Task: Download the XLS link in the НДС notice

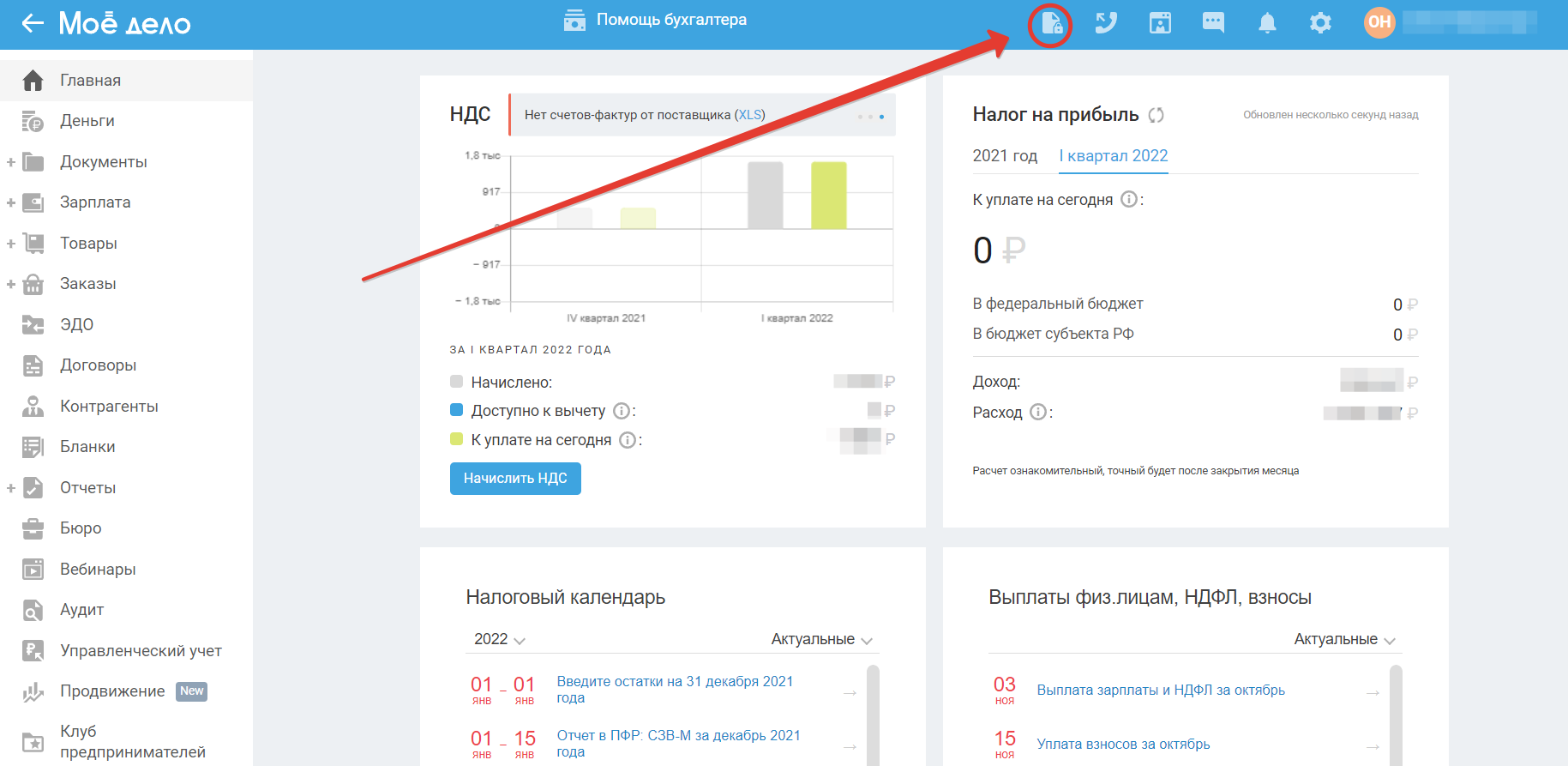Action: (x=750, y=115)
